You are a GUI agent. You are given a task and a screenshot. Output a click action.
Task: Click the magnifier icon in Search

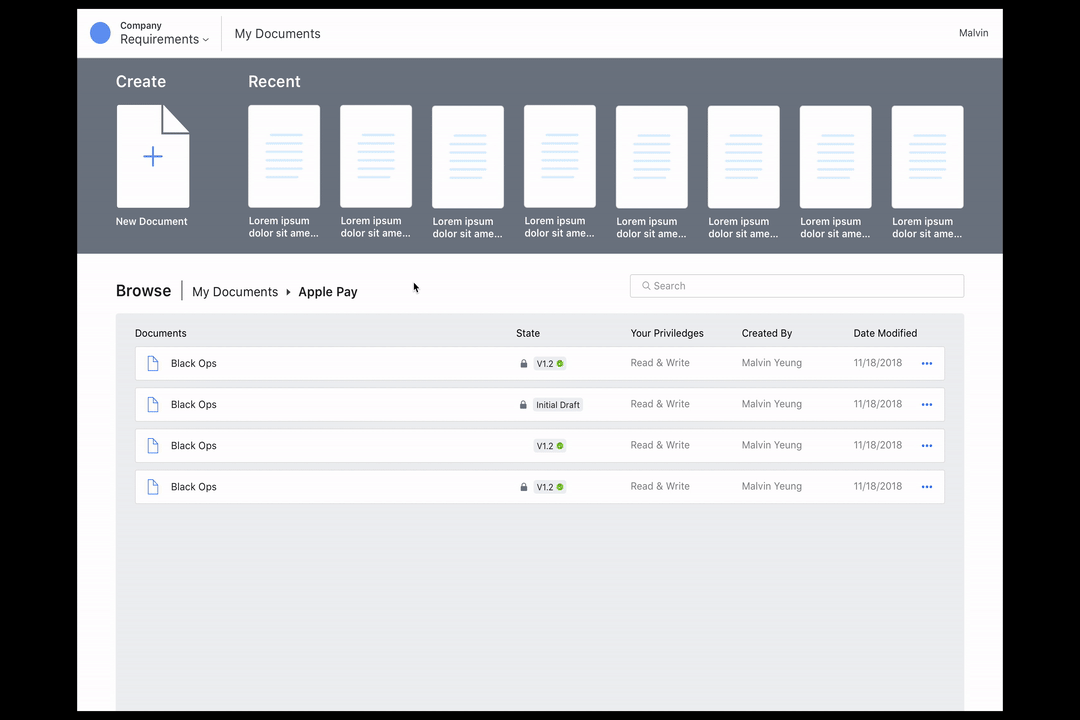point(646,286)
